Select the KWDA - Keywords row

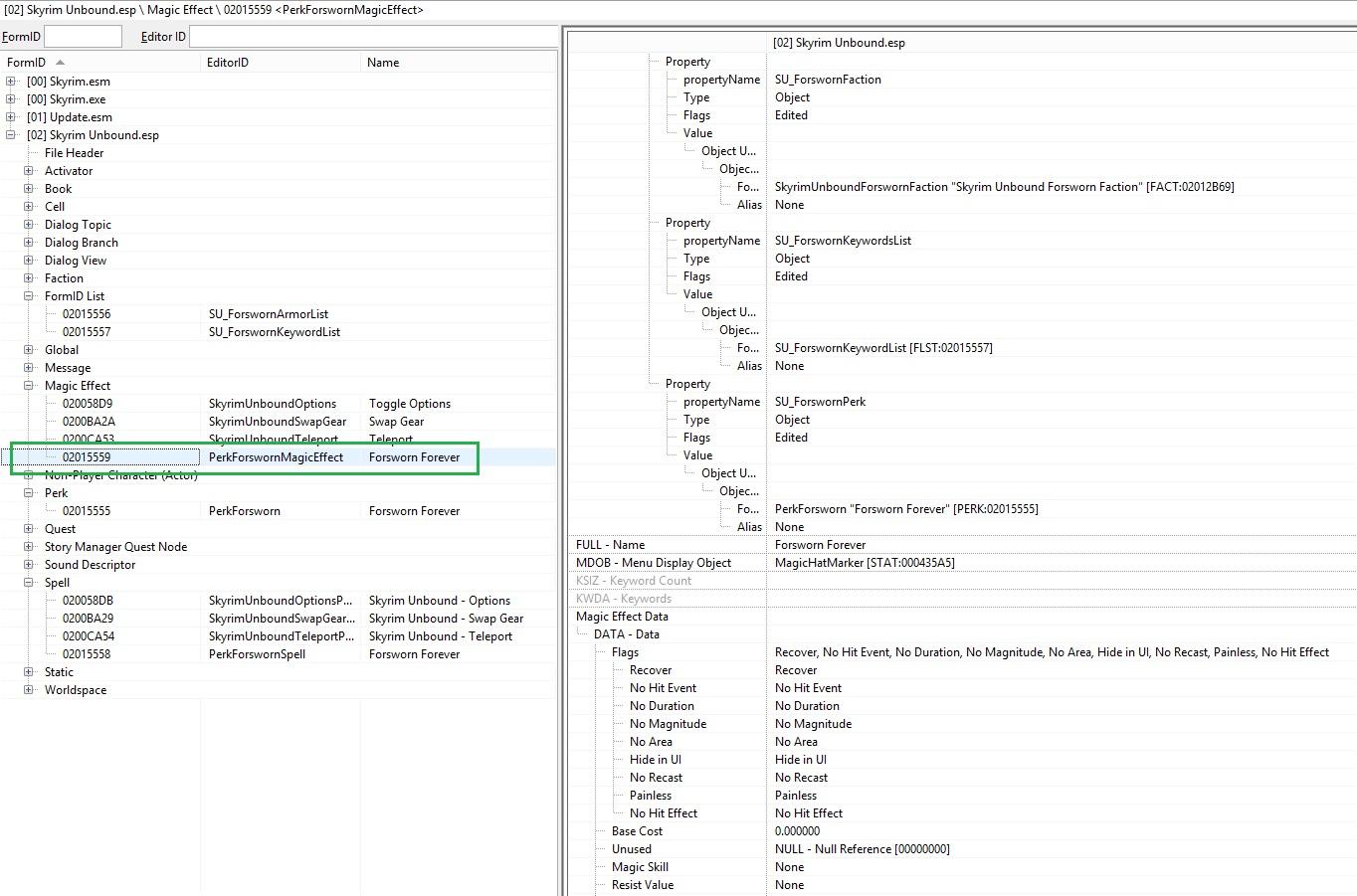pos(962,599)
